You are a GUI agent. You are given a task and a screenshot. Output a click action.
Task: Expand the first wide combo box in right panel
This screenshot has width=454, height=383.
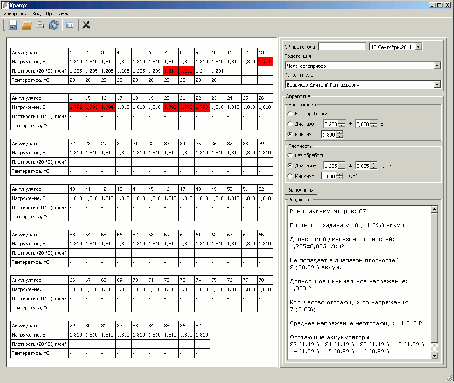click(x=437, y=66)
